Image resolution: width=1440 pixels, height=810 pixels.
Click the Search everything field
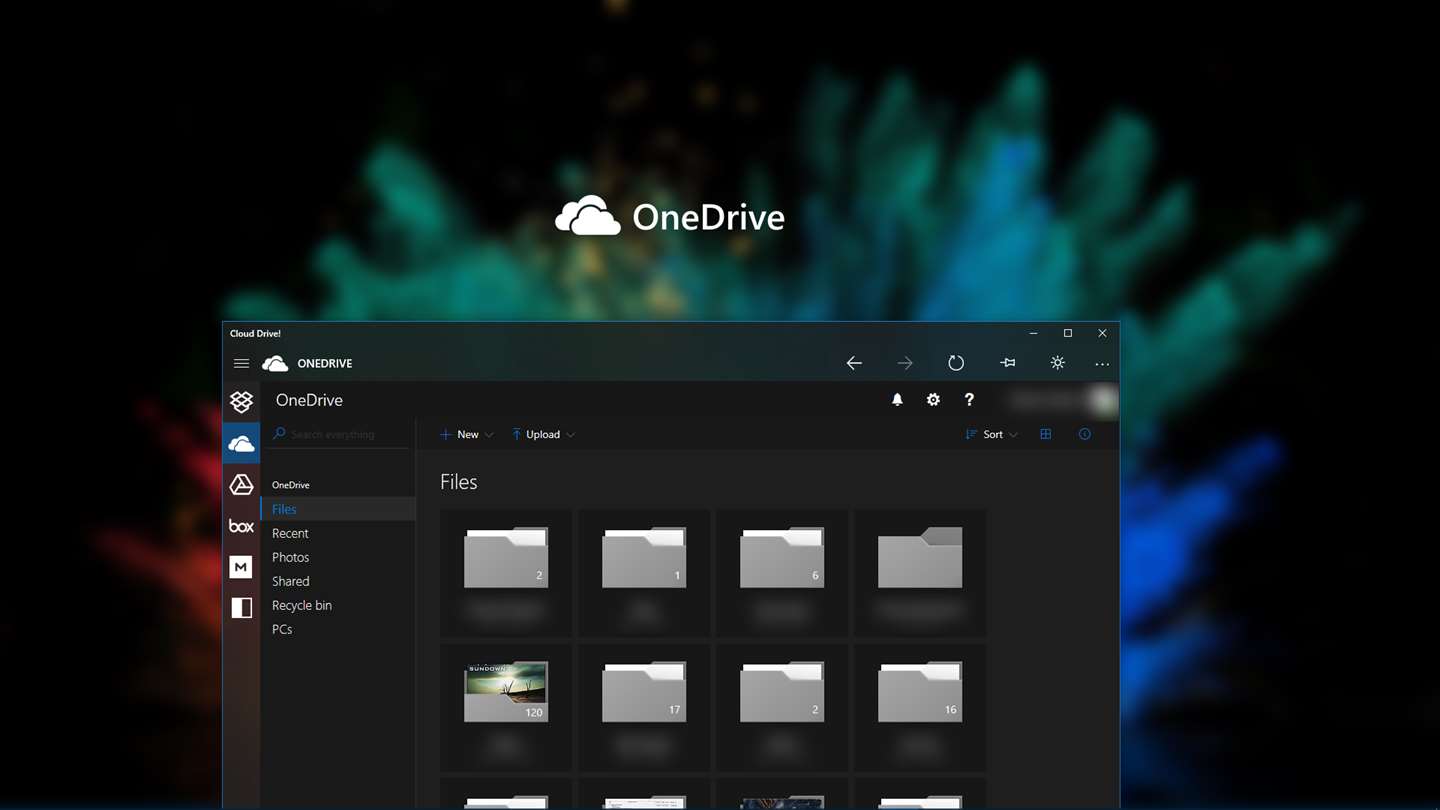340,434
